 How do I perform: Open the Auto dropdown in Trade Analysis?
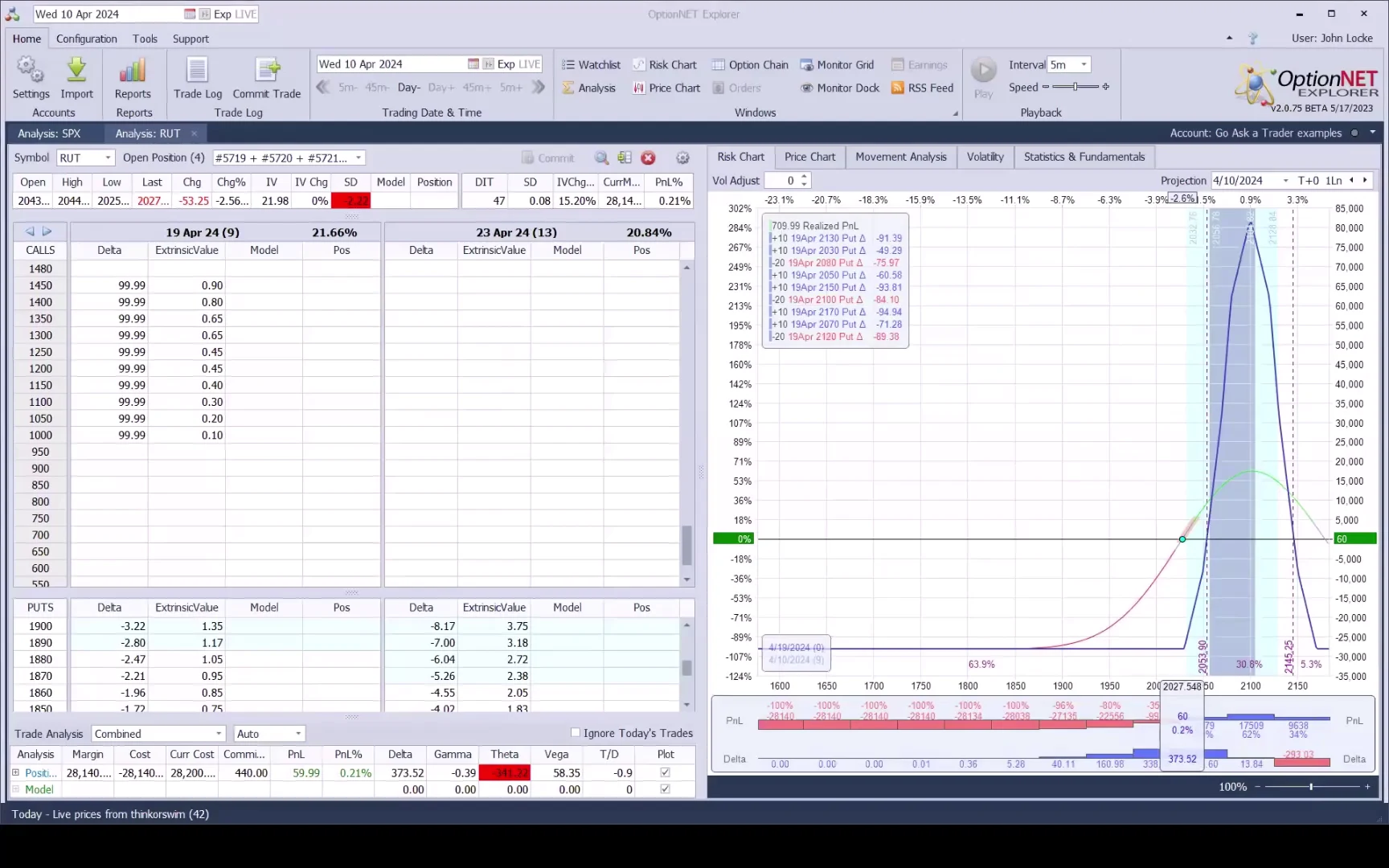(x=298, y=734)
